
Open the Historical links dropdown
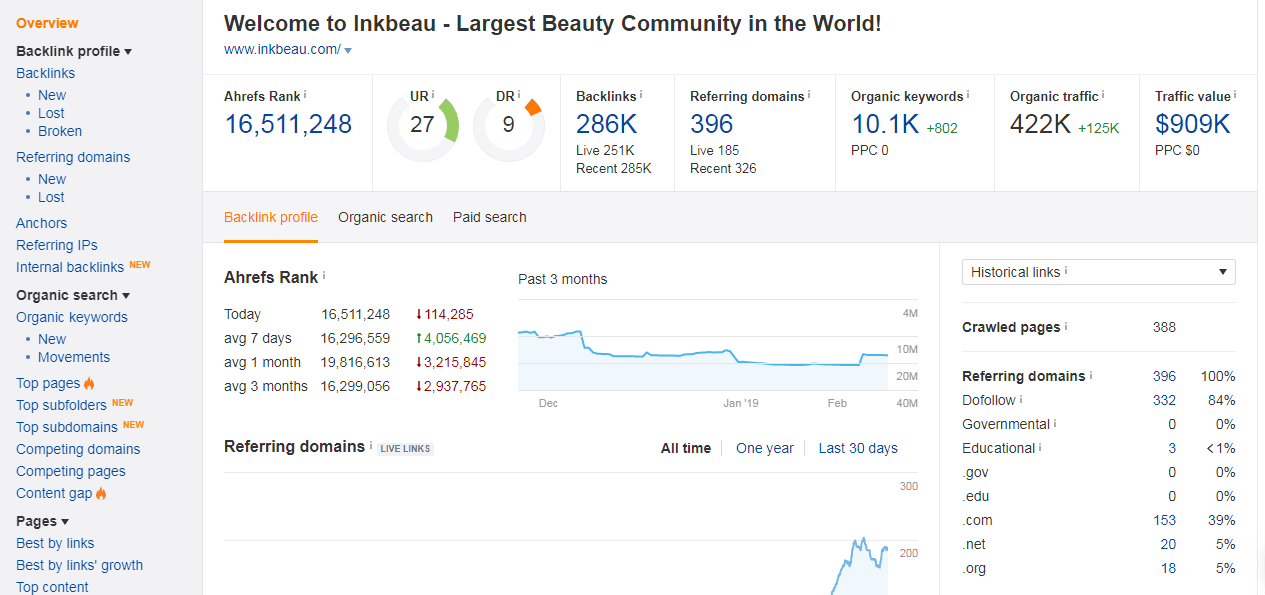(x=1098, y=272)
